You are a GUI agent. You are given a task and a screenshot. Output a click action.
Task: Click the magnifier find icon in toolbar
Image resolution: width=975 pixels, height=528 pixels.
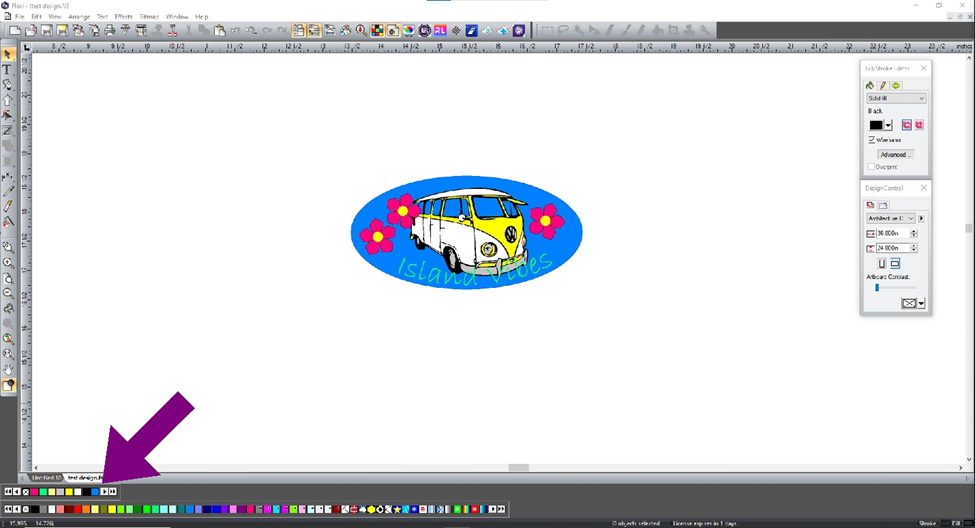tap(361, 30)
